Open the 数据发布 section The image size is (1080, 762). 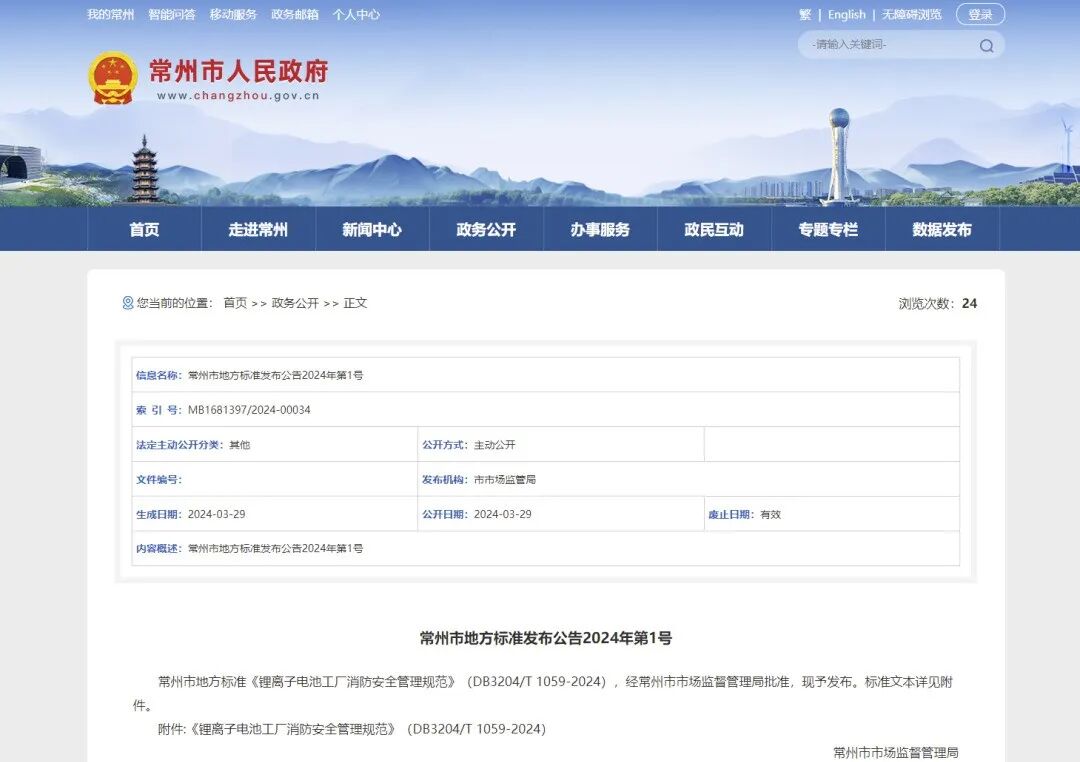941,229
